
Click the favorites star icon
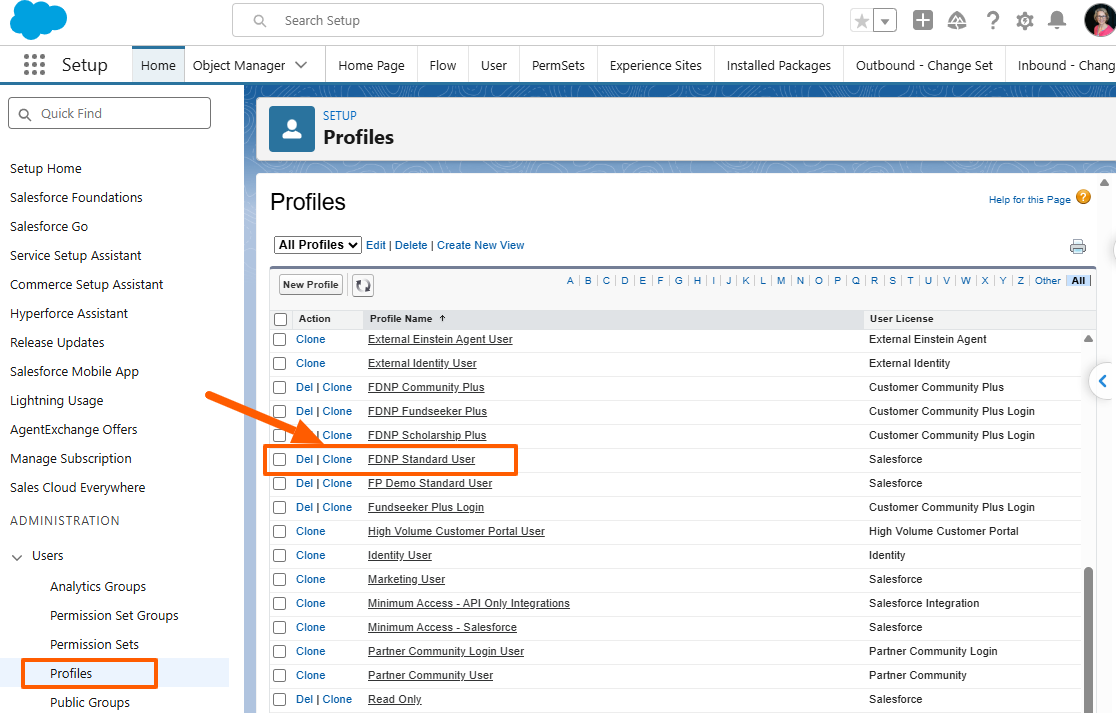point(862,21)
